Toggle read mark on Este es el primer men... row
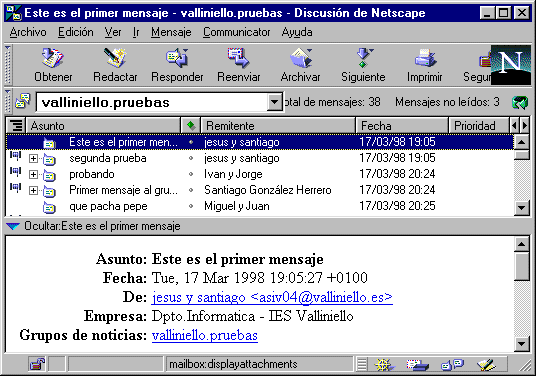This screenshot has width=536, height=376. click(191, 142)
